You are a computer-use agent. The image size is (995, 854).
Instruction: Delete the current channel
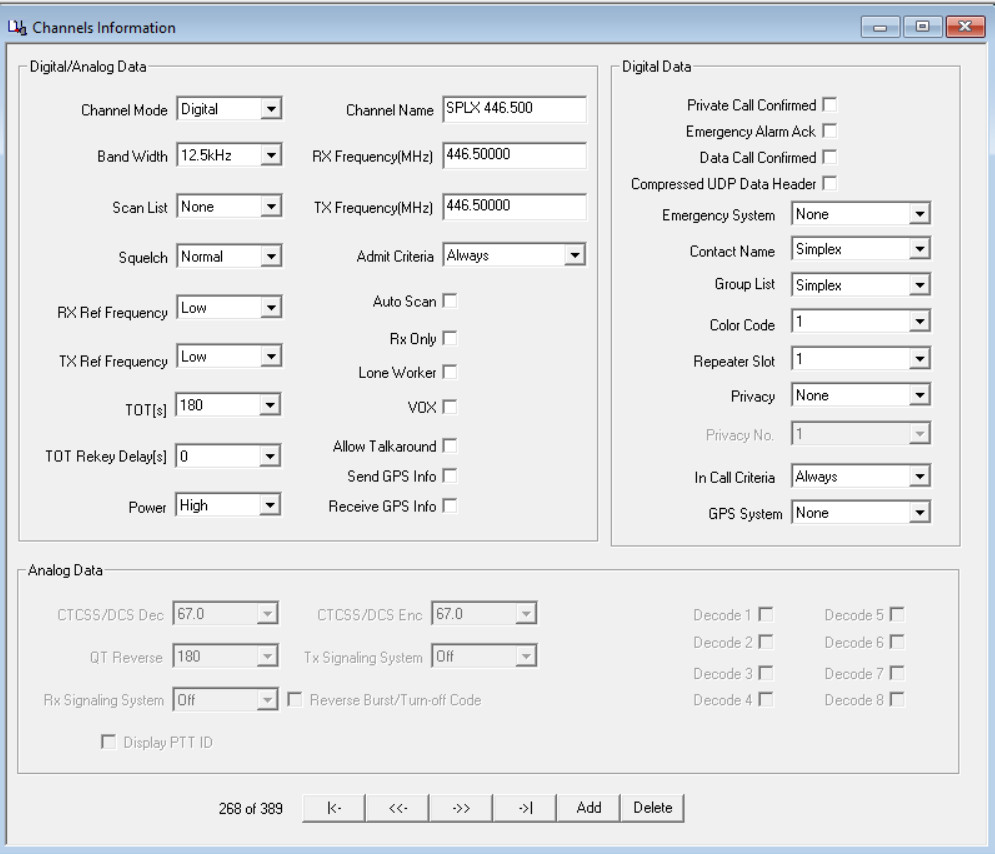(652, 808)
